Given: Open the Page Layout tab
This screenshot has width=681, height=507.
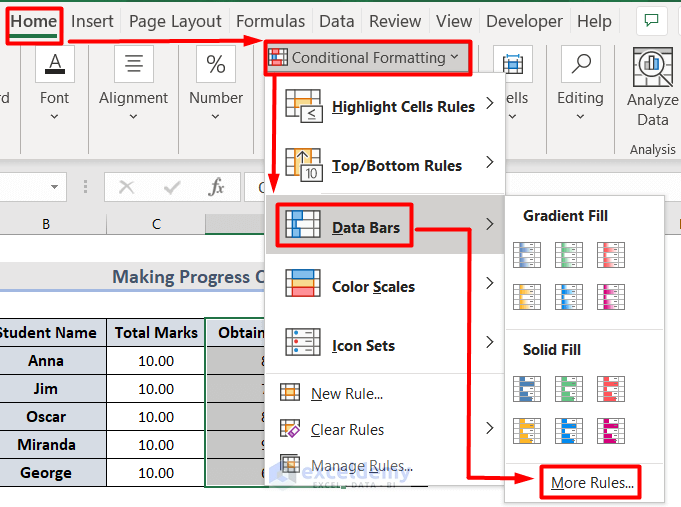Looking at the screenshot, I should [x=175, y=21].
